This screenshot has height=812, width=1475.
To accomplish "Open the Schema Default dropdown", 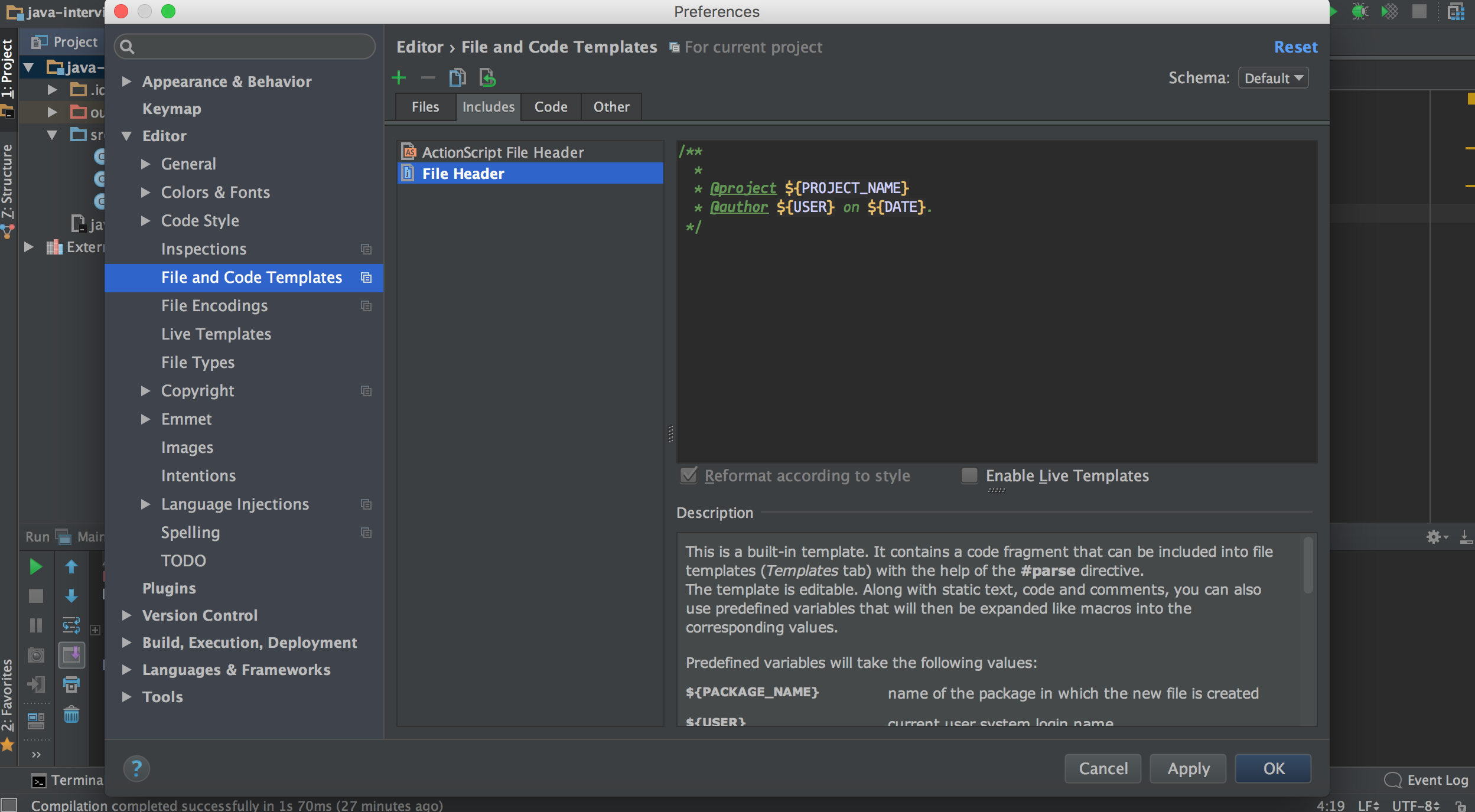I will [x=1273, y=78].
